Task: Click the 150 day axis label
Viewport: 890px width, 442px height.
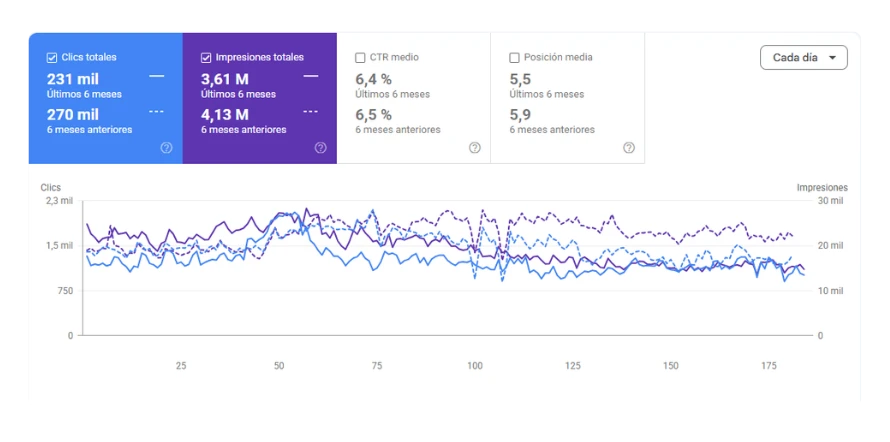Action: coord(671,366)
